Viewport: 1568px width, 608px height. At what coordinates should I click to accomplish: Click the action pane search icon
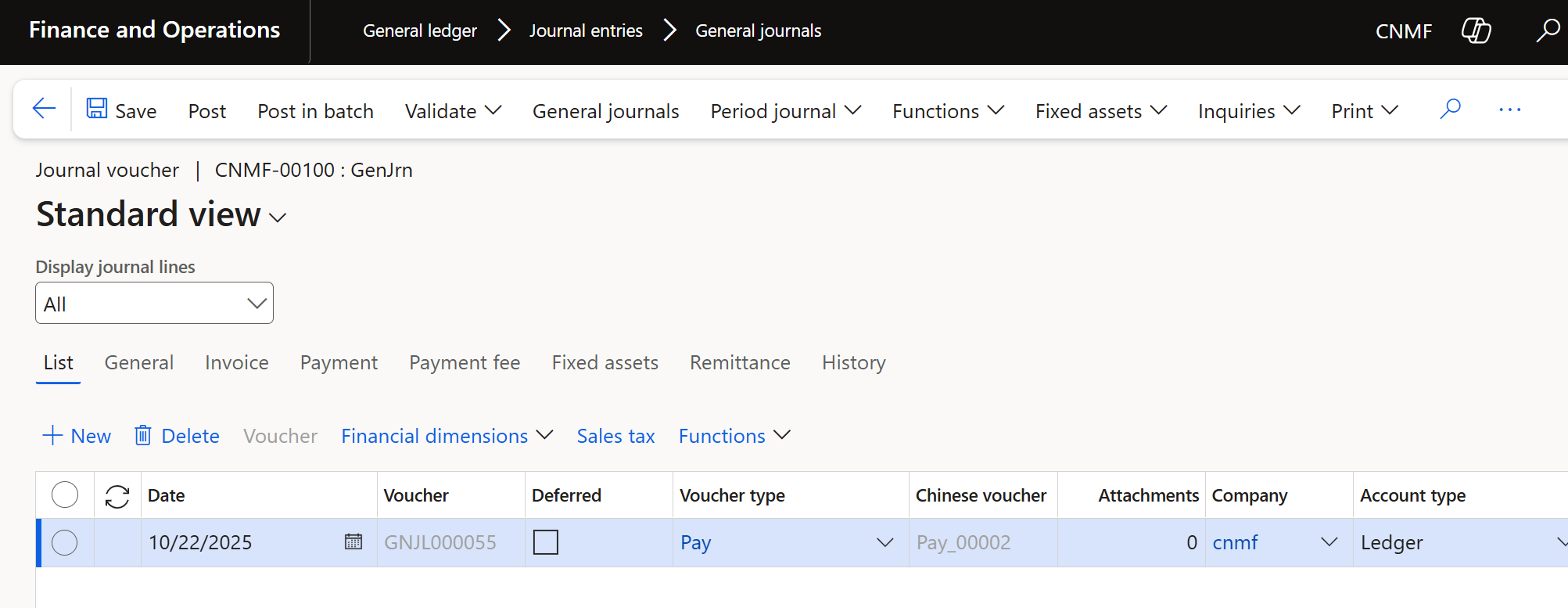(1450, 109)
